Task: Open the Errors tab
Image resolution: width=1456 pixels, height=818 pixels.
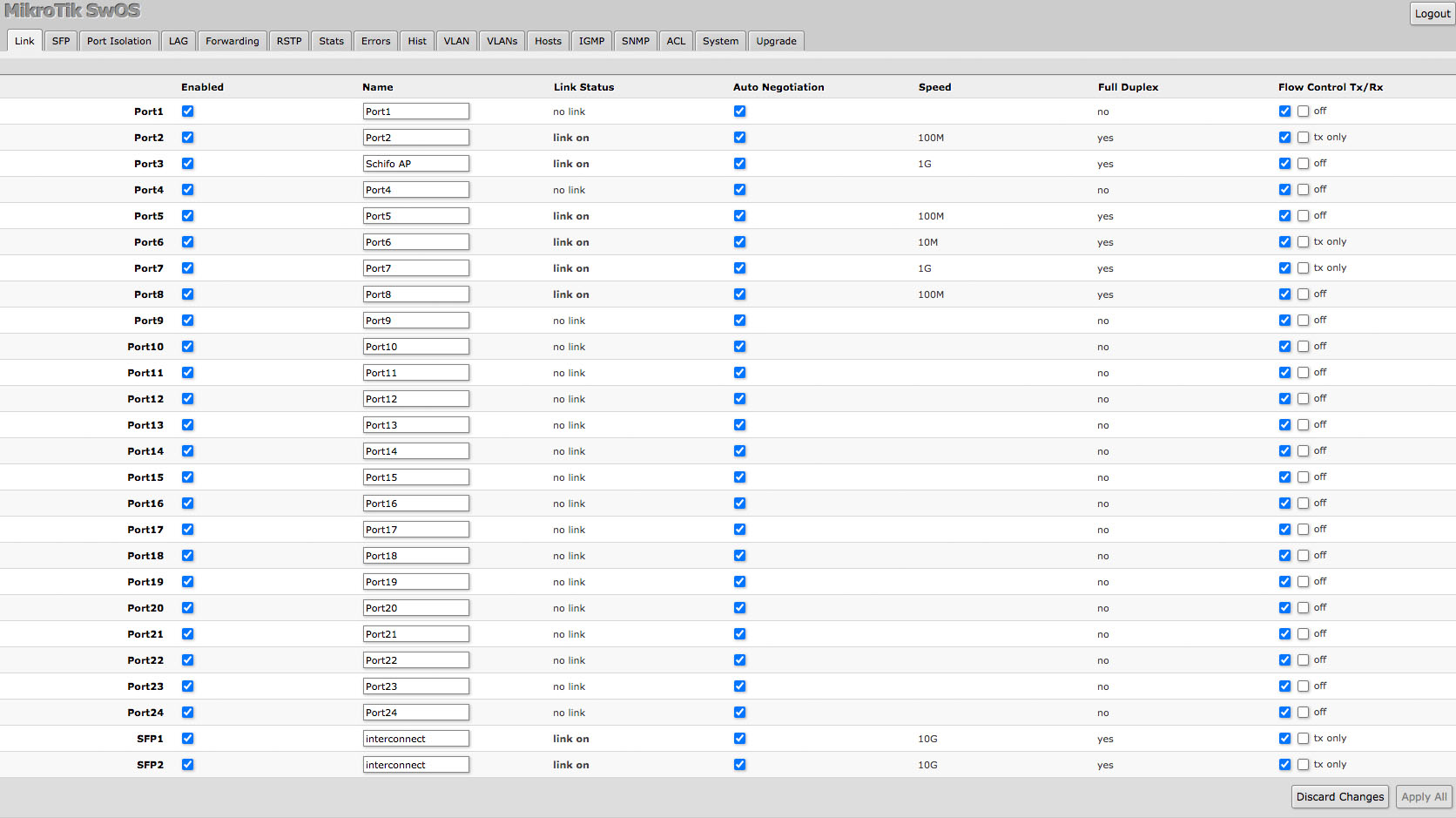Action: point(376,41)
